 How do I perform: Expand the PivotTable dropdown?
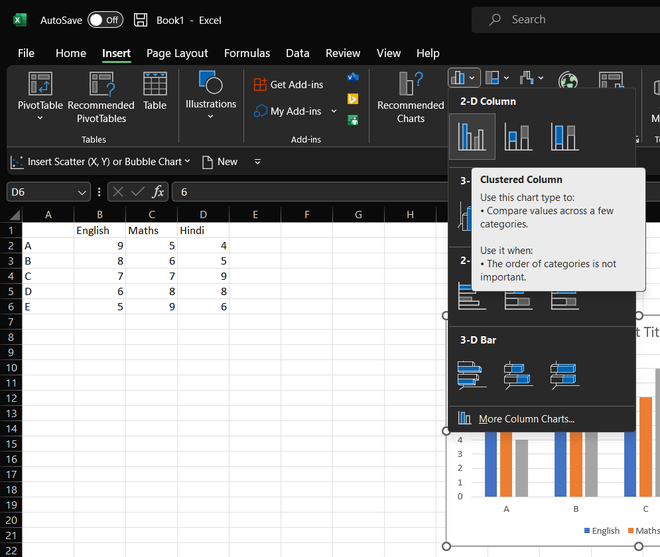(40, 118)
